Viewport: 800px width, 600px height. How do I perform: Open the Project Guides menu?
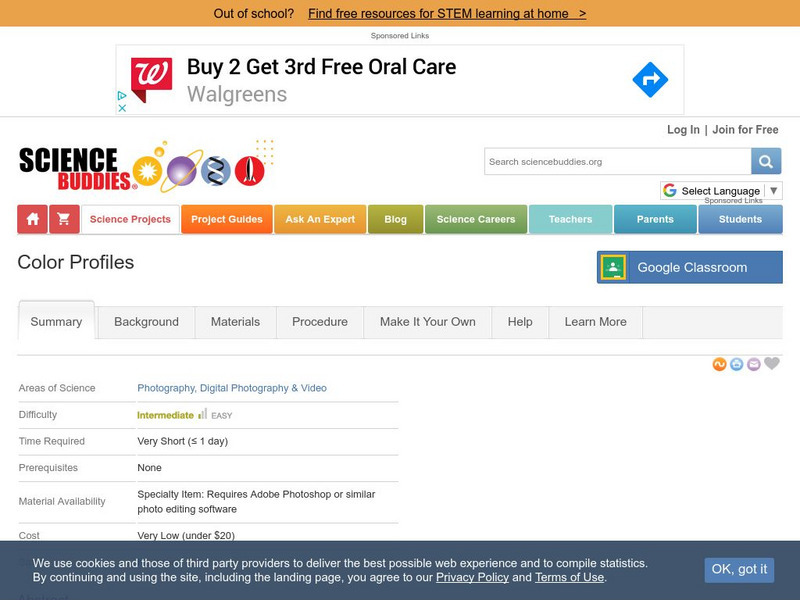[227, 219]
